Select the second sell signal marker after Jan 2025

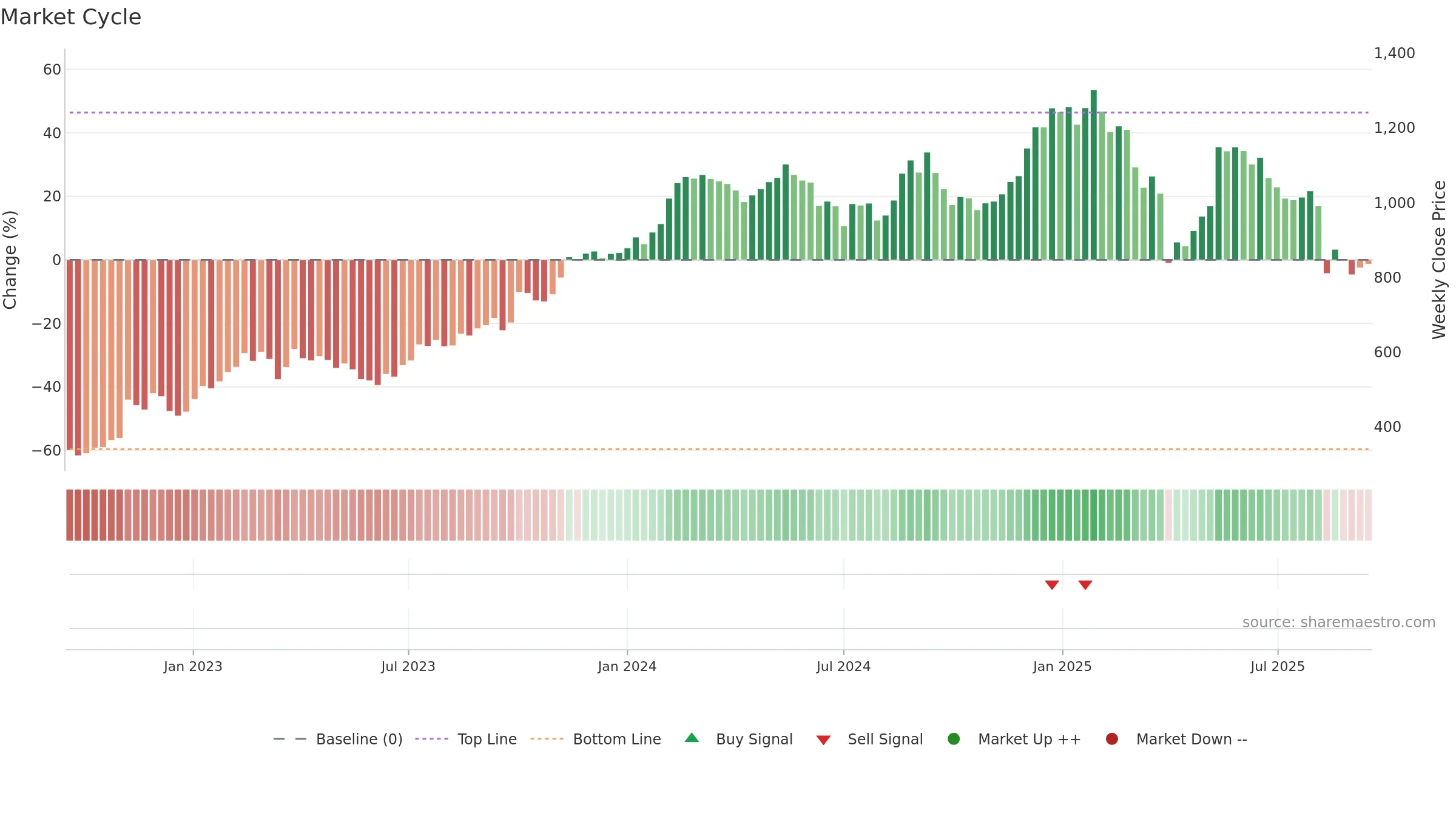tap(1085, 585)
